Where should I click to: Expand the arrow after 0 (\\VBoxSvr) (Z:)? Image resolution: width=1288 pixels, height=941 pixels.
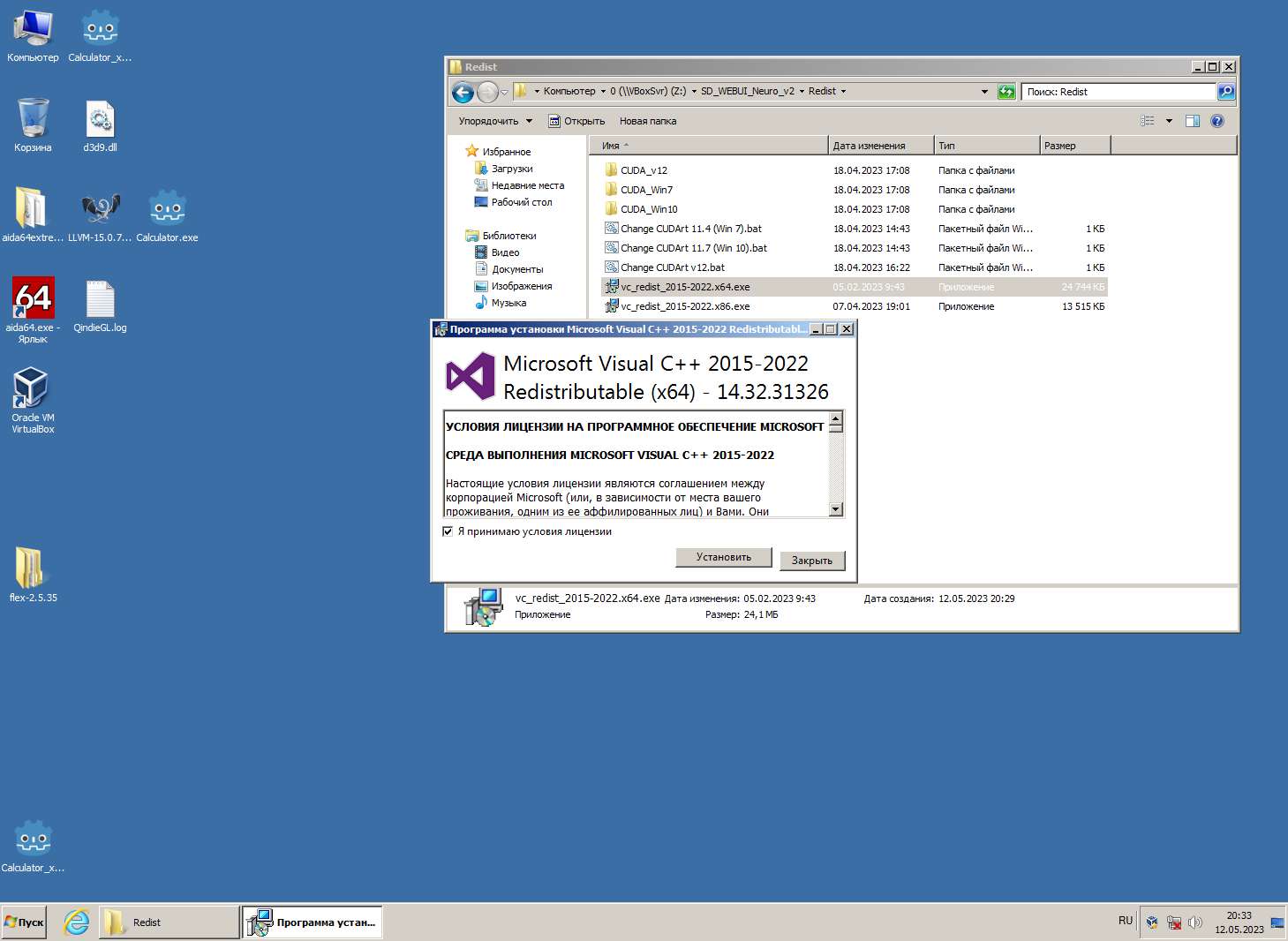click(694, 91)
